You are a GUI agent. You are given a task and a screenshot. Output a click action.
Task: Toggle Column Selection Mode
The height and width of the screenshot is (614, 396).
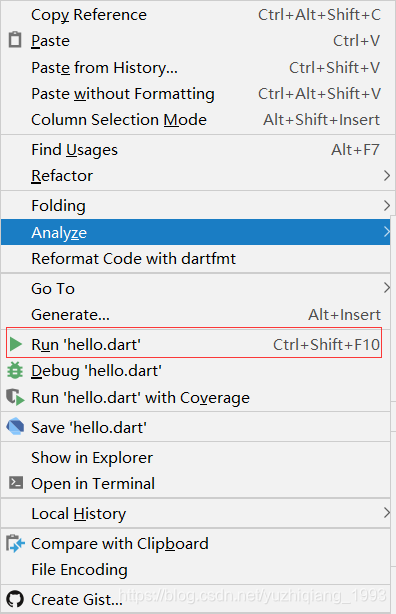198,120
